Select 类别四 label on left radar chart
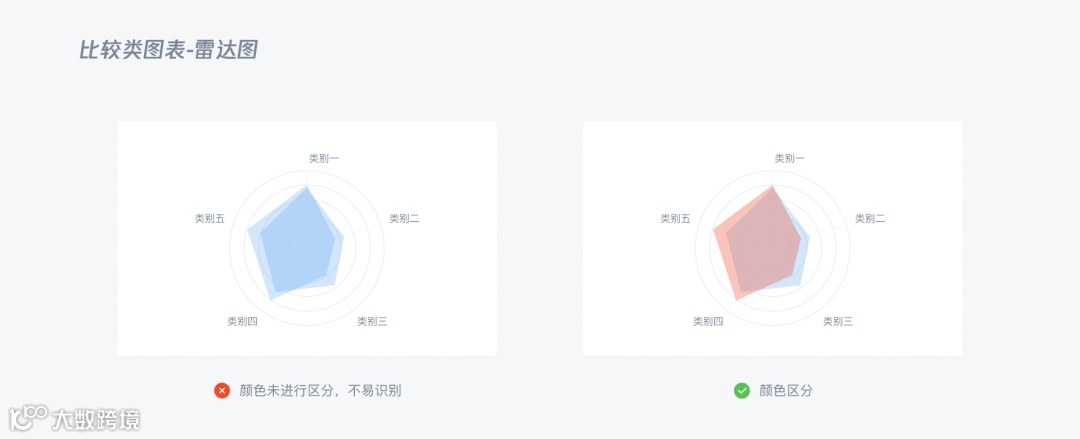This screenshot has height=439, width=1080. pyautogui.click(x=242, y=321)
